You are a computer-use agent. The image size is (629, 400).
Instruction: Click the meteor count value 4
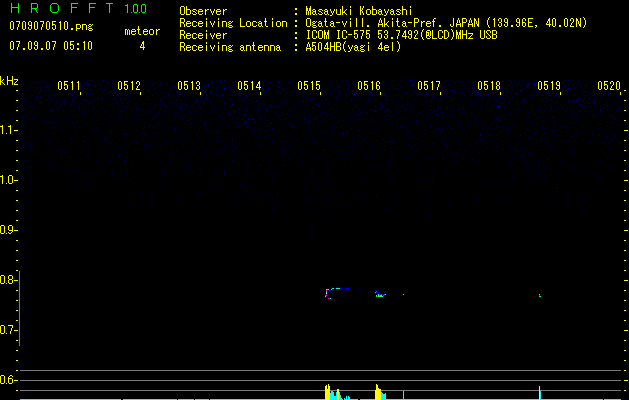coord(142,47)
